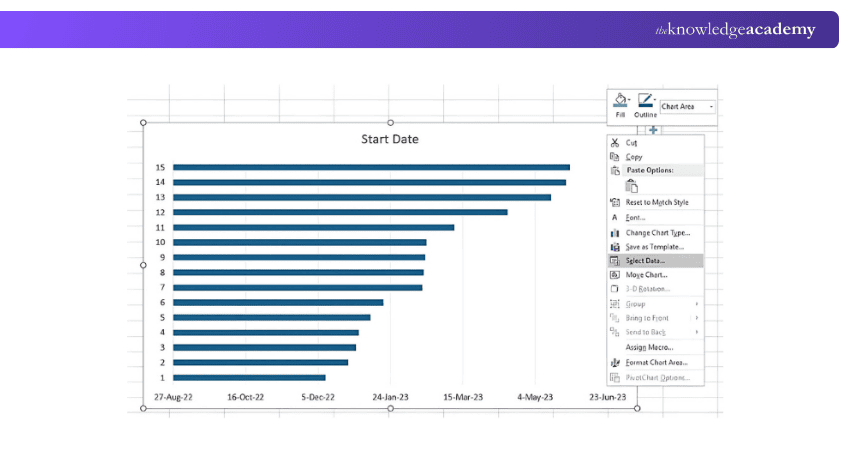850x450 pixels.
Task: Expand the Bring to Front submenu arrow
Action: coord(697,318)
